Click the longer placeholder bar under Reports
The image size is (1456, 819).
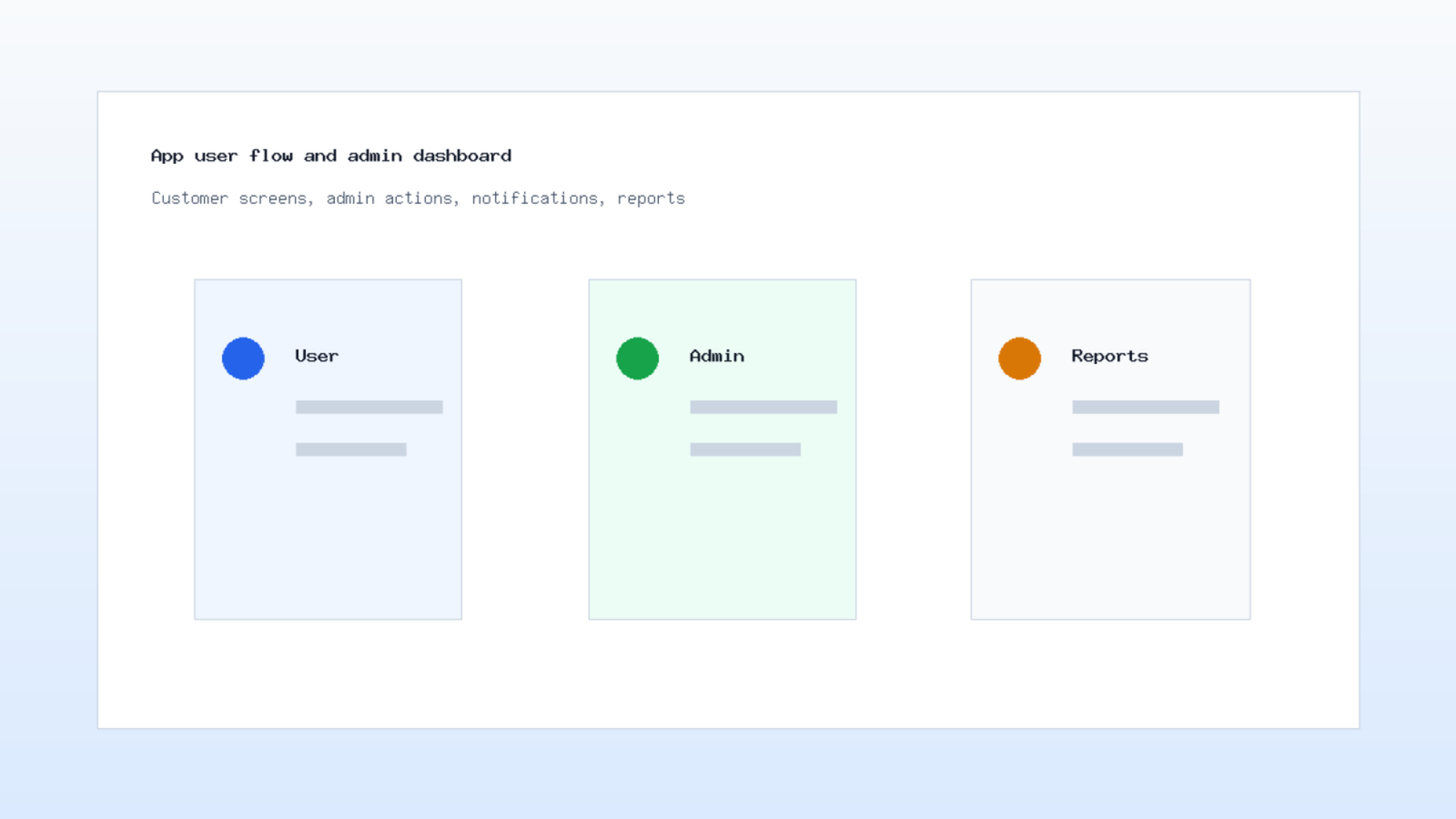[x=1146, y=407]
